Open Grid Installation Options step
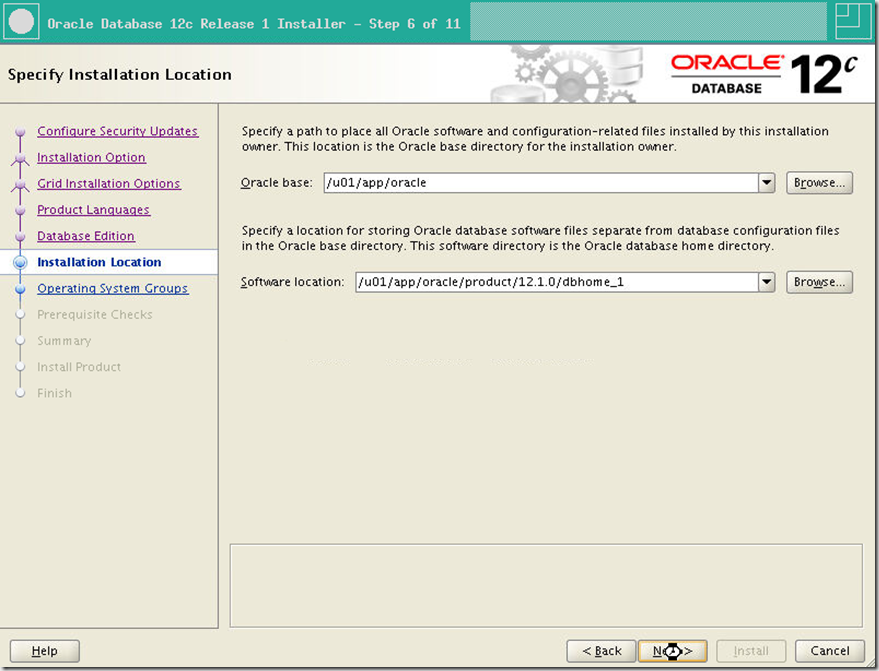This screenshot has height=671, width=879. 109,184
